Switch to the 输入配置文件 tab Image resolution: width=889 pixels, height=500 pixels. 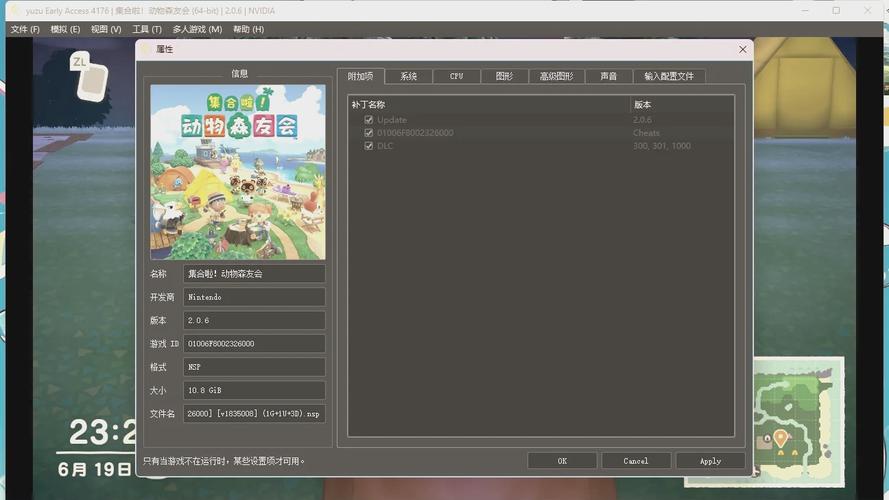[x=669, y=76]
